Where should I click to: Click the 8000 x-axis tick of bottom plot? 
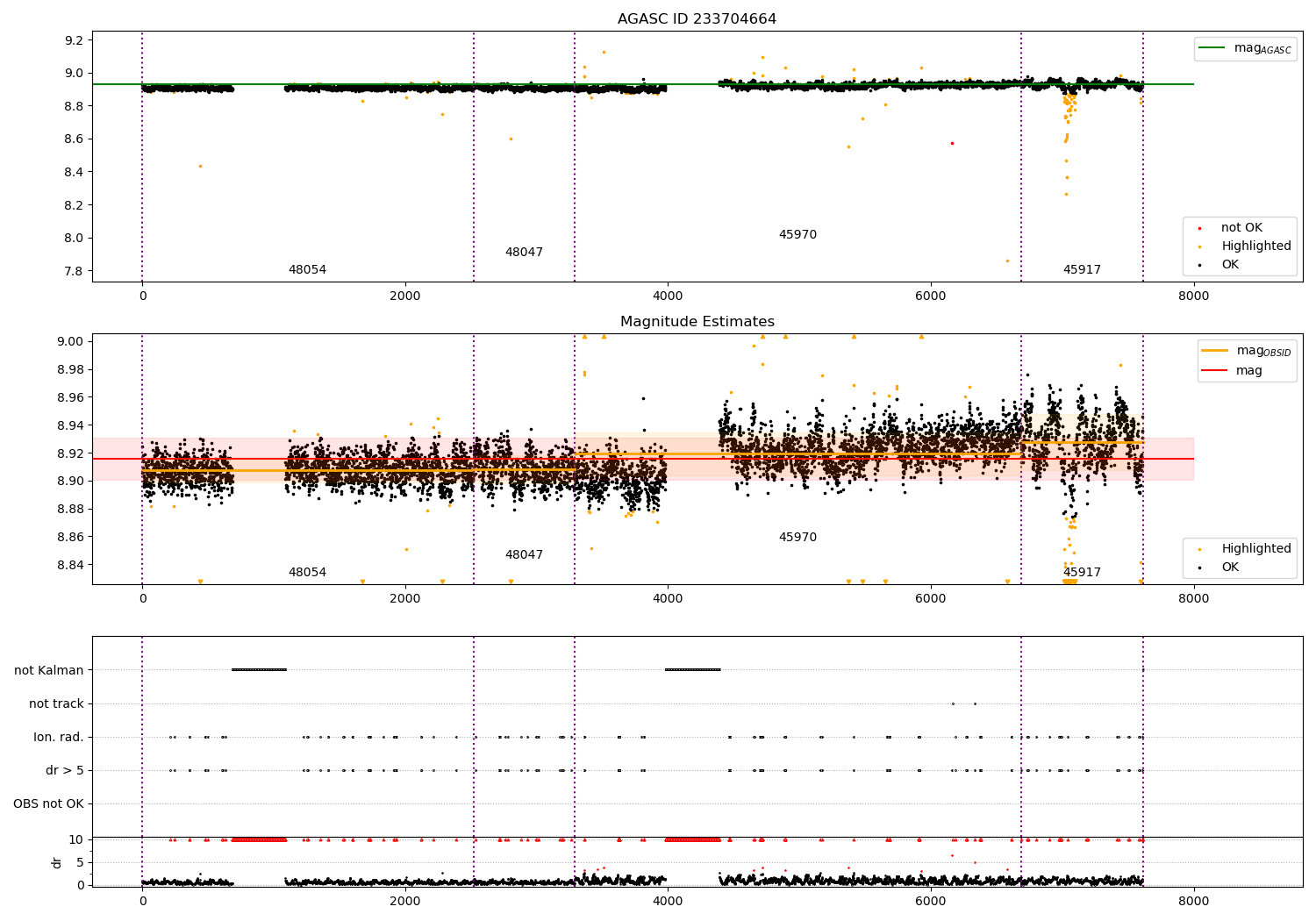[x=1193, y=900]
